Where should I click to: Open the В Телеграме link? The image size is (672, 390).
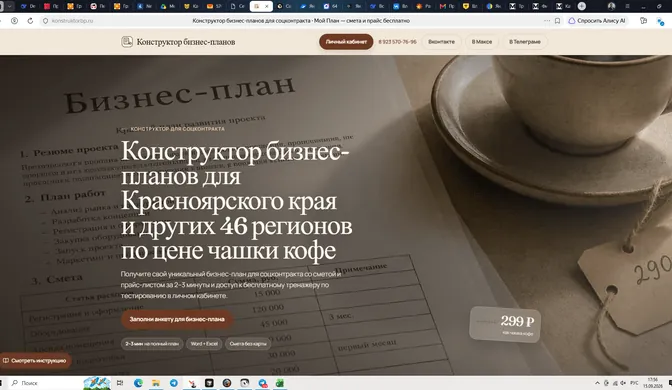click(x=525, y=42)
